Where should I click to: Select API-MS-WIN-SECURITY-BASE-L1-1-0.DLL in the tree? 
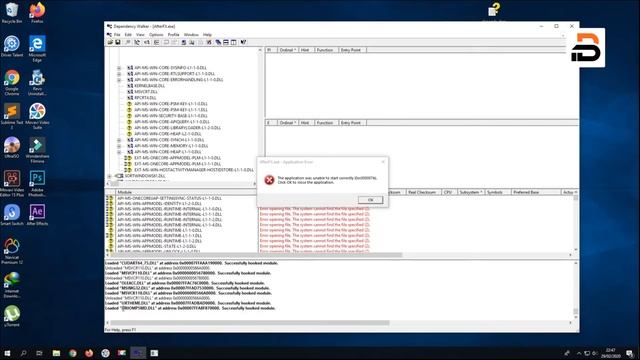click(171, 116)
